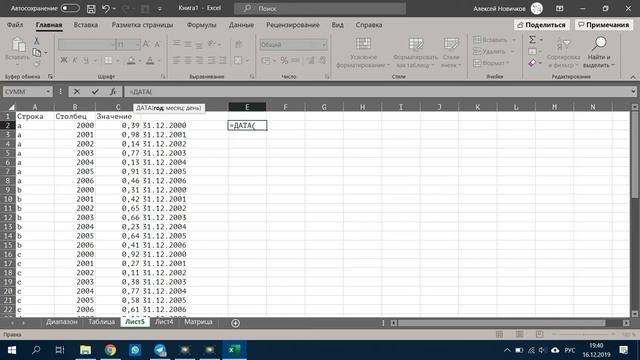Switch to the Матрица sheet tab
Image resolution: width=640 pixels, height=360 pixels.
198,322
